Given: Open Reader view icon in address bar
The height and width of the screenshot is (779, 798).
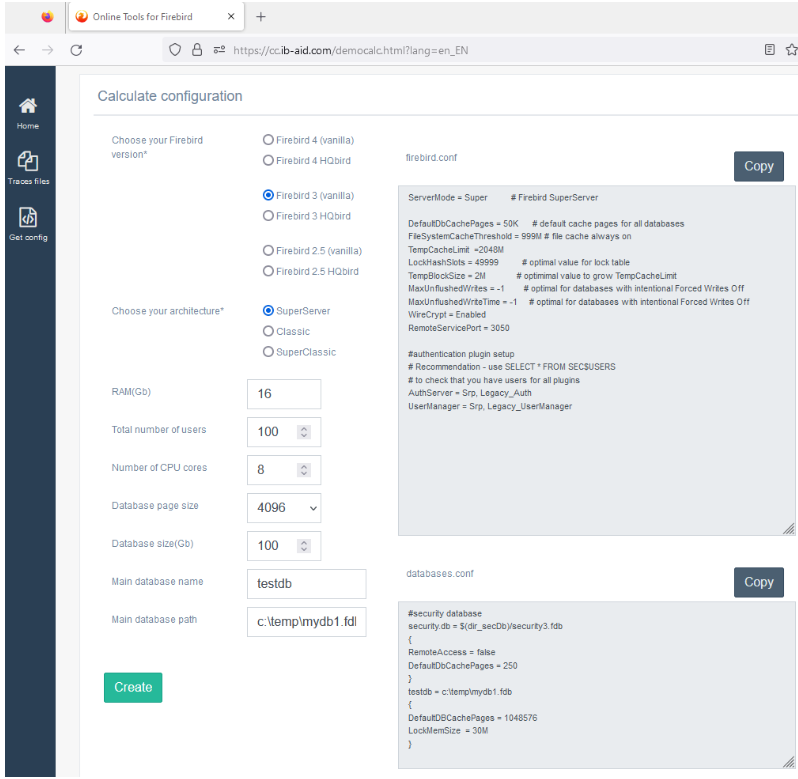Looking at the screenshot, I should pos(769,49).
